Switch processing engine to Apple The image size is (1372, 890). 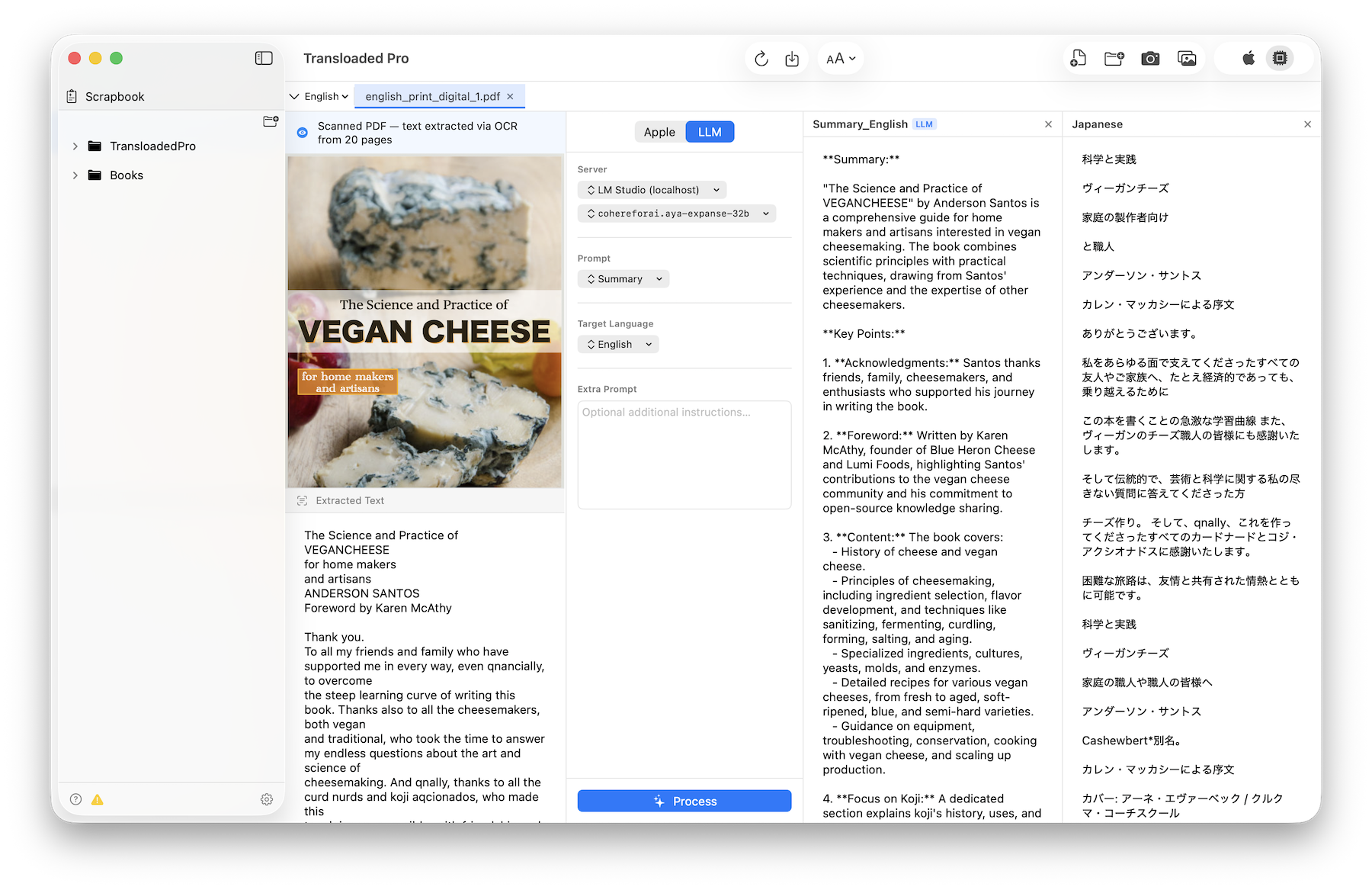pos(659,131)
